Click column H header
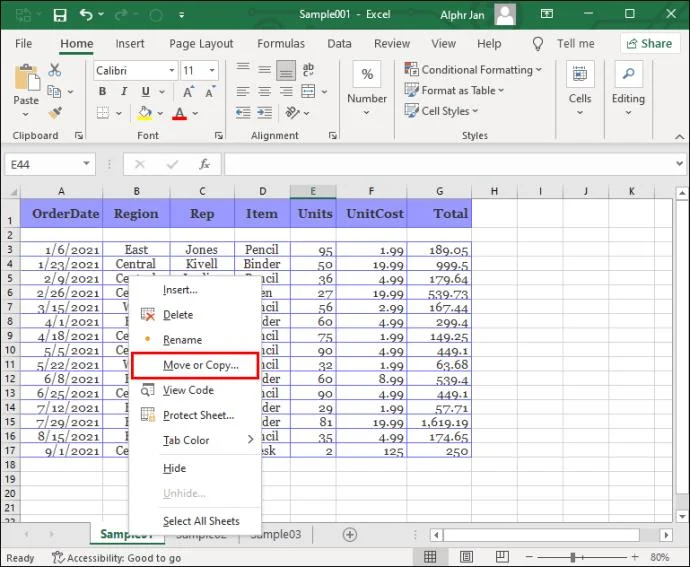Viewport: 690px width, 567px height. click(495, 191)
